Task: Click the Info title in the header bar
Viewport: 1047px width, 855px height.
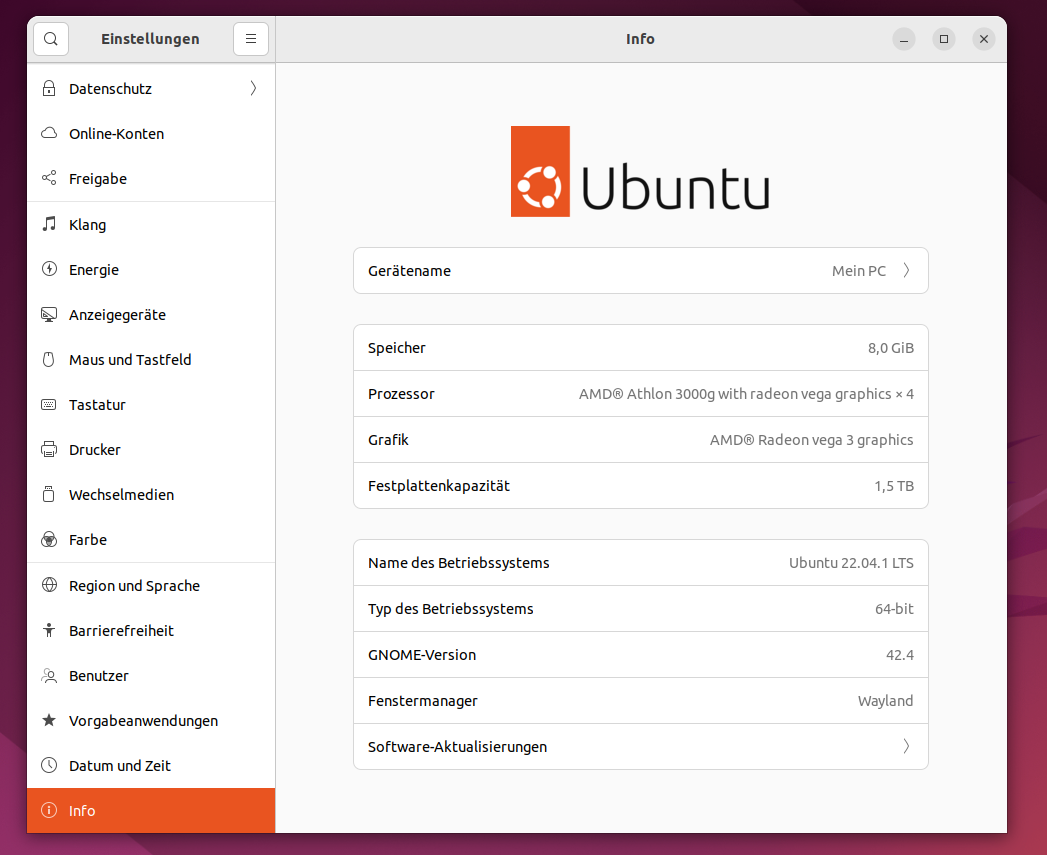Action: [640, 39]
